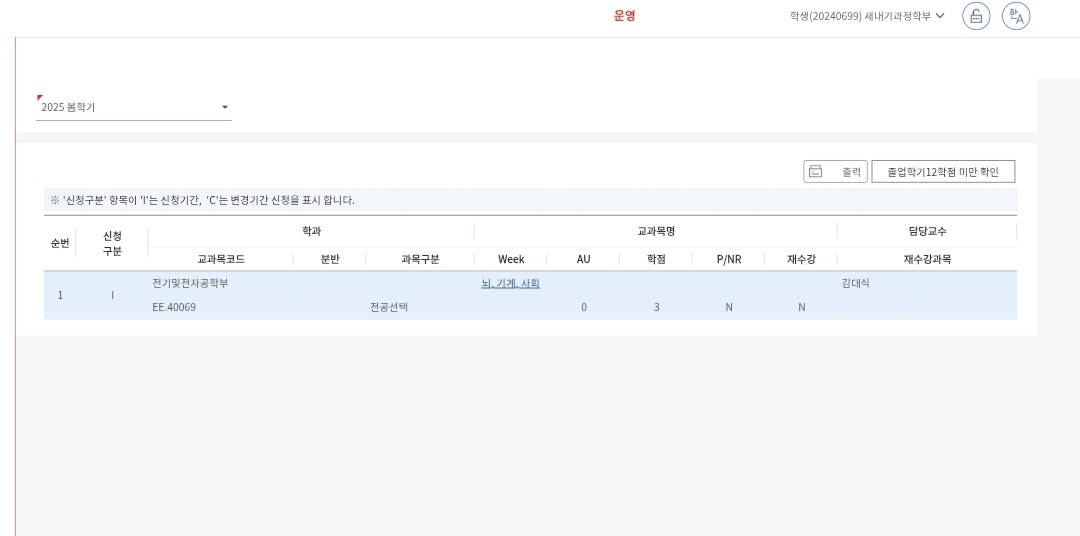Click the 교과목코드 column header
Viewport: 1080px width, 536px height.
click(220, 259)
